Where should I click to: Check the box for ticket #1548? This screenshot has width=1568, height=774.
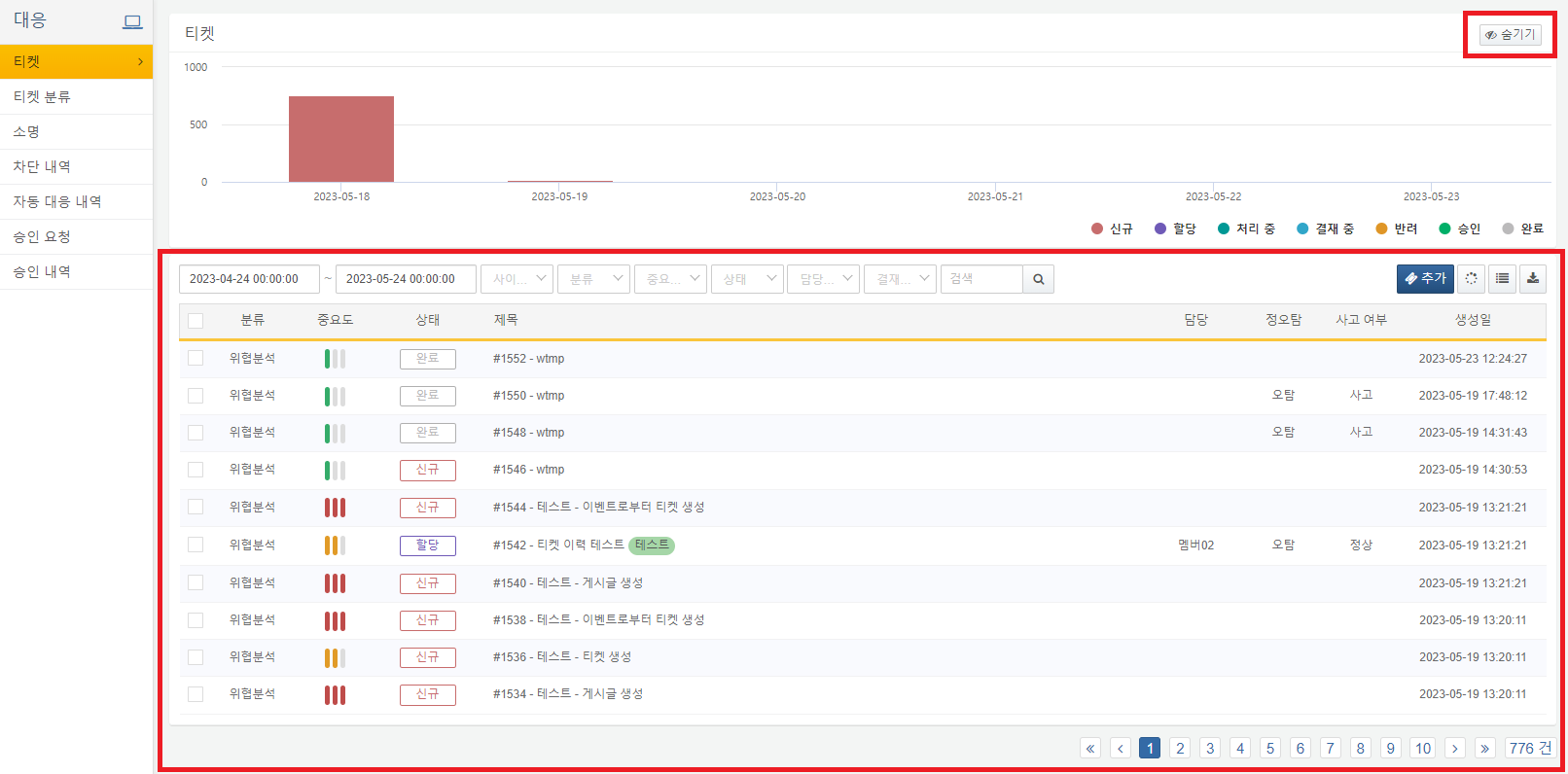click(196, 433)
